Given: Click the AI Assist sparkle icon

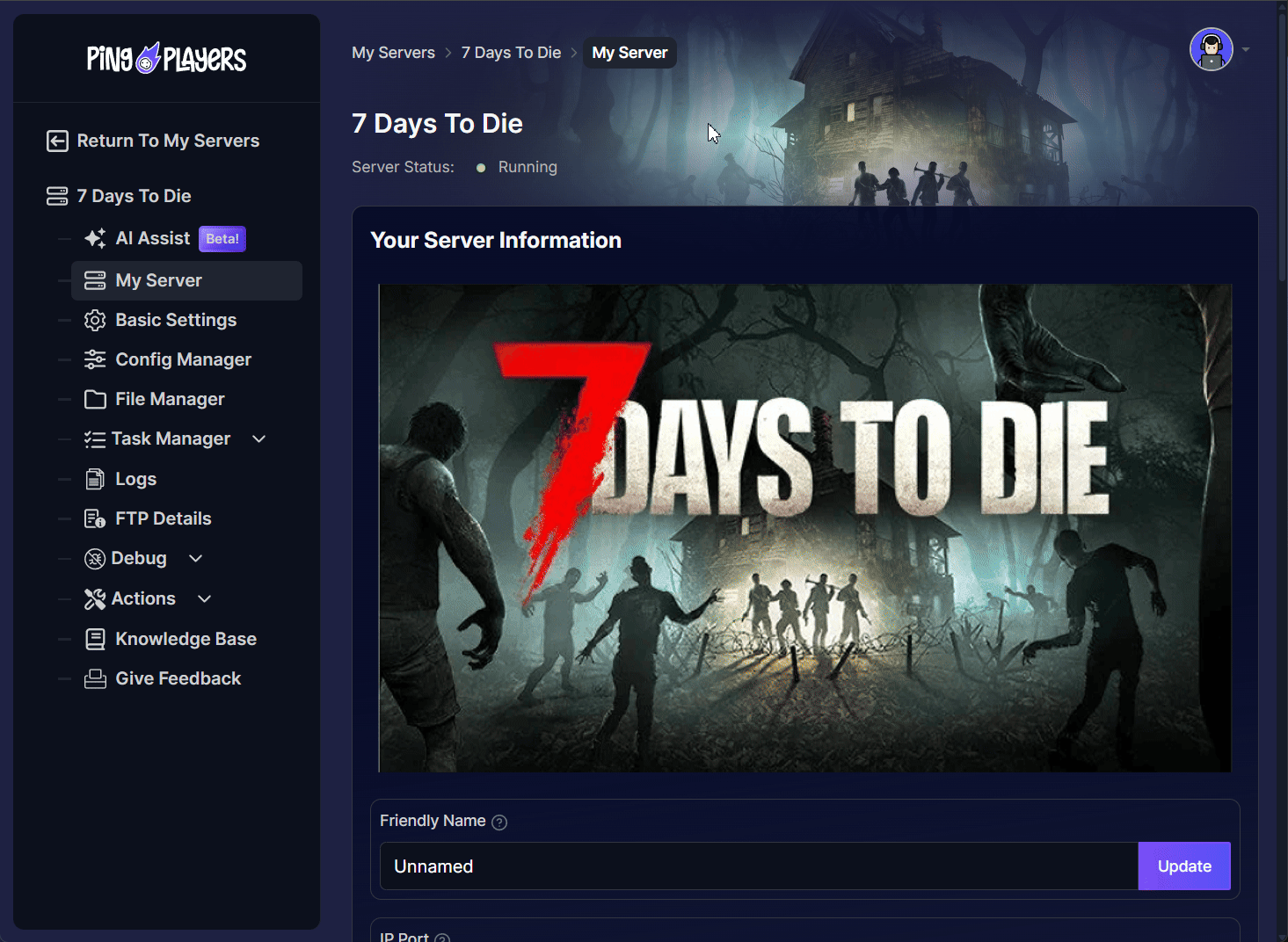Looking at the screenshot, I should (x=95, y=238).
